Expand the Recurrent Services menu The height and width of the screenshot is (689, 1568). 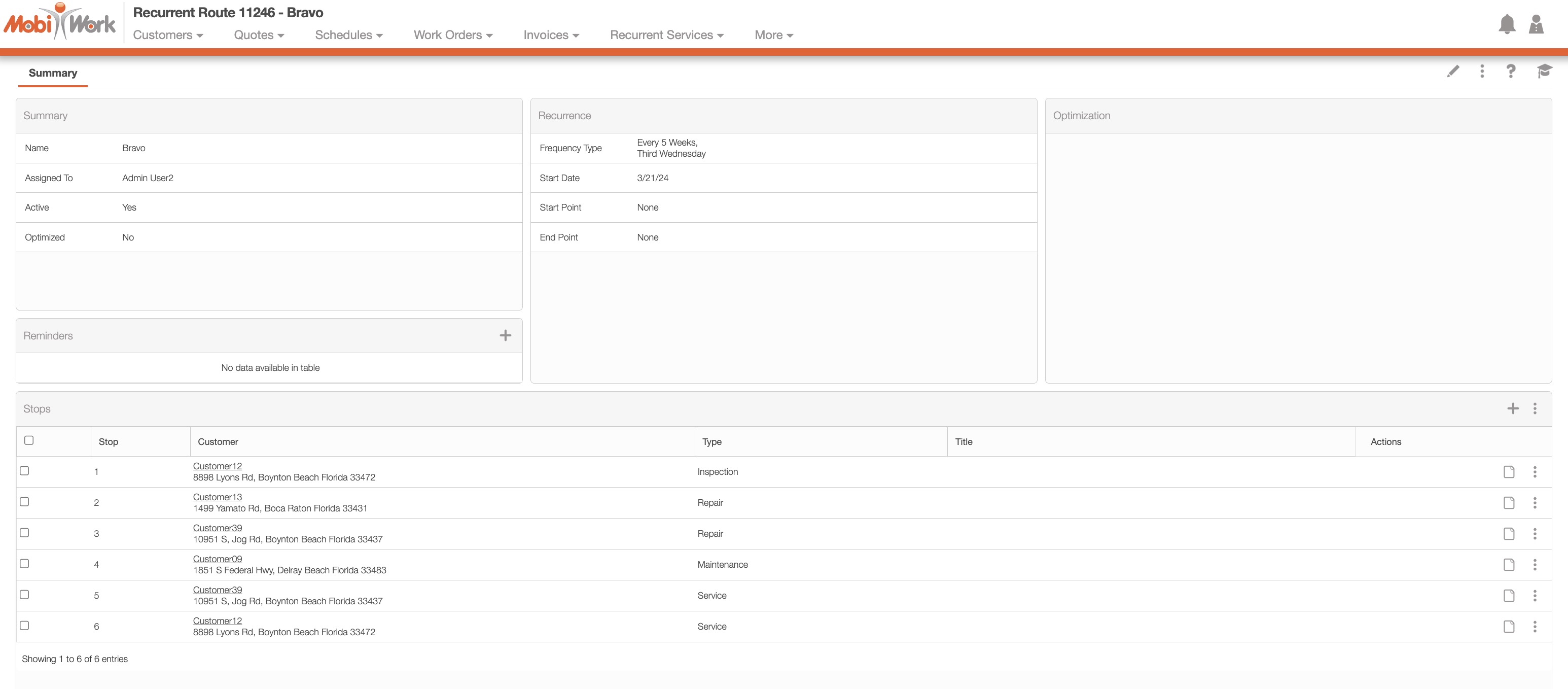[666, 36]
